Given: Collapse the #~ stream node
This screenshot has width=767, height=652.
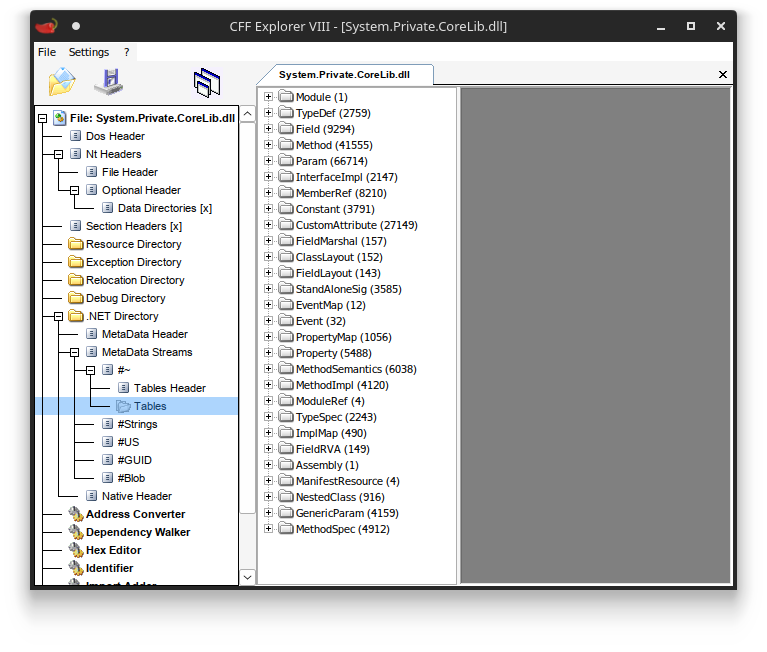Looking at the screenshot, I should tap(90, 370).
